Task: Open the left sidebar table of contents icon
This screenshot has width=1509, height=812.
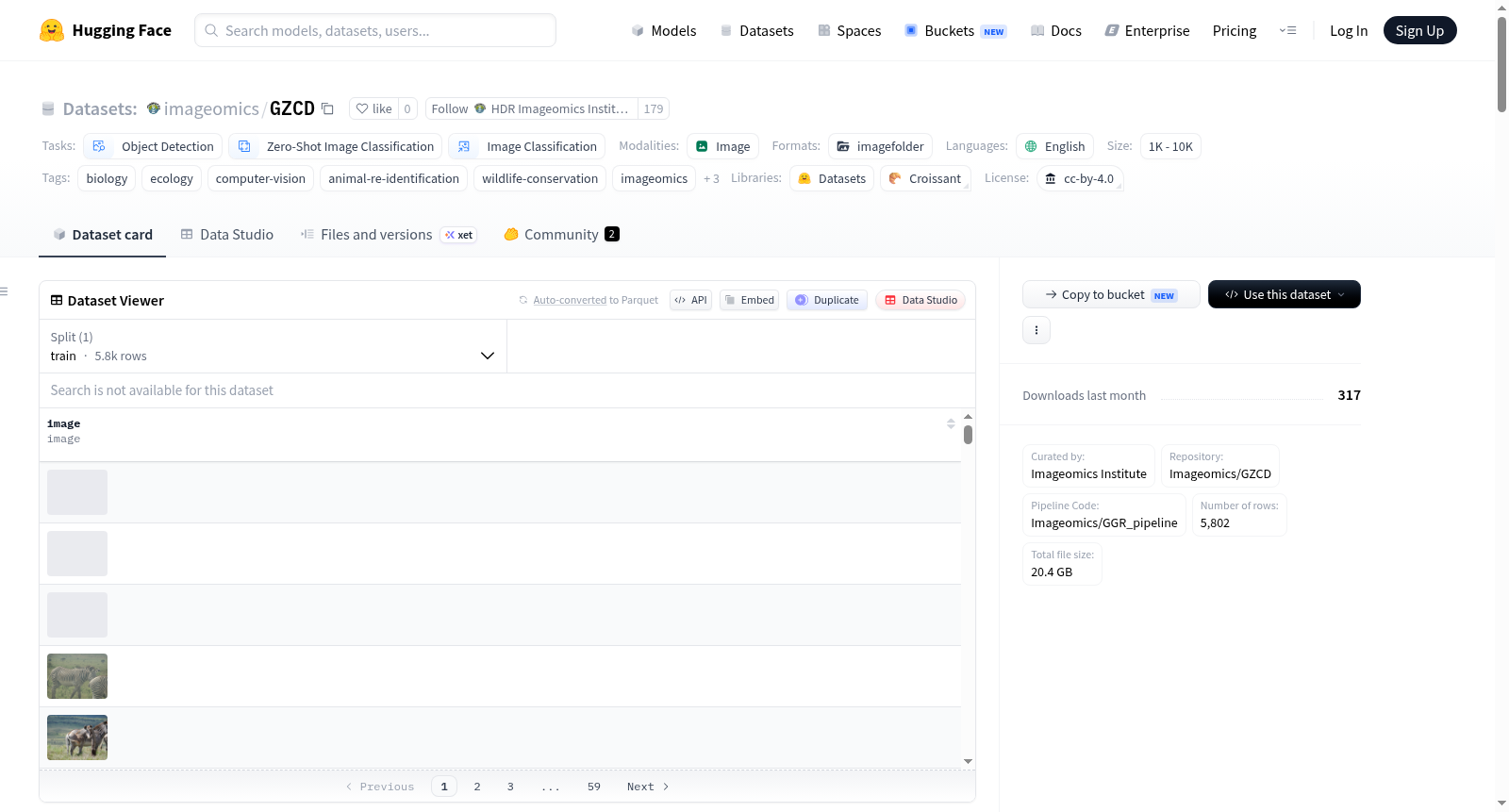Action: coord(4,291)
